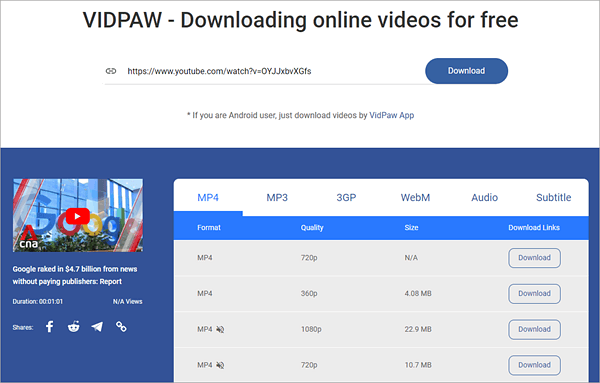Image resolution: width=600 pixels, height=383 pixels.
Task: Click the big blue Download button
Action: click(466, 71)
